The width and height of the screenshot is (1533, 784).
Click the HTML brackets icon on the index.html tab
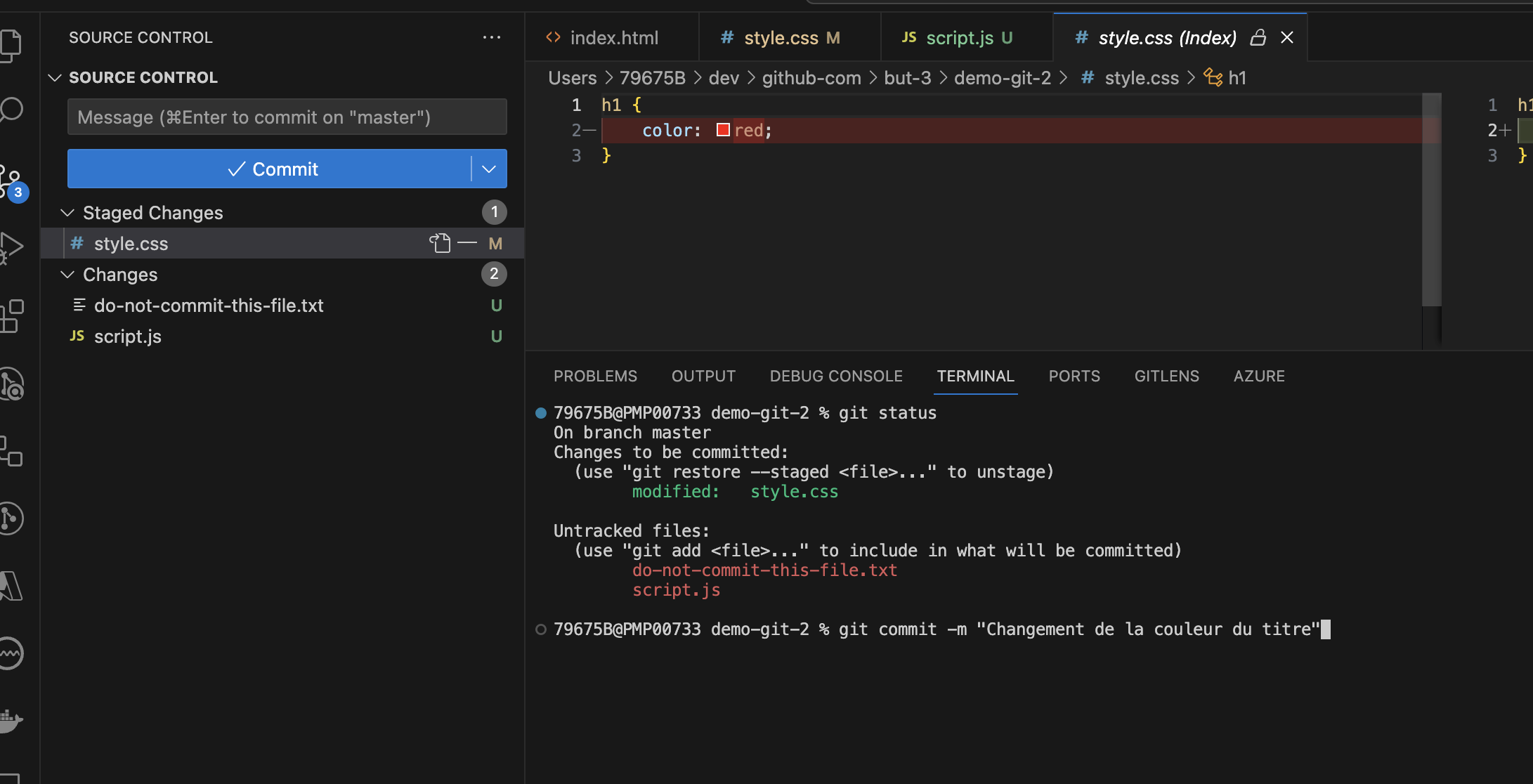pyautogui.click(x=554, y=37)
